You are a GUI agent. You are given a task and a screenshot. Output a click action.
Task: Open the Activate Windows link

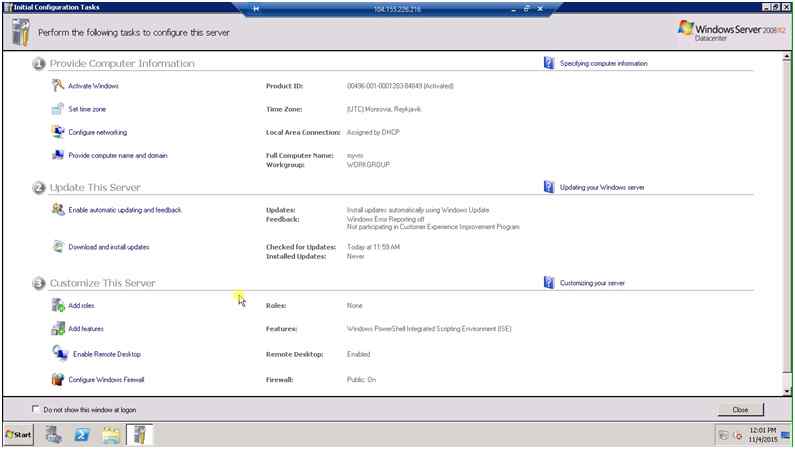tap(93, 86)
